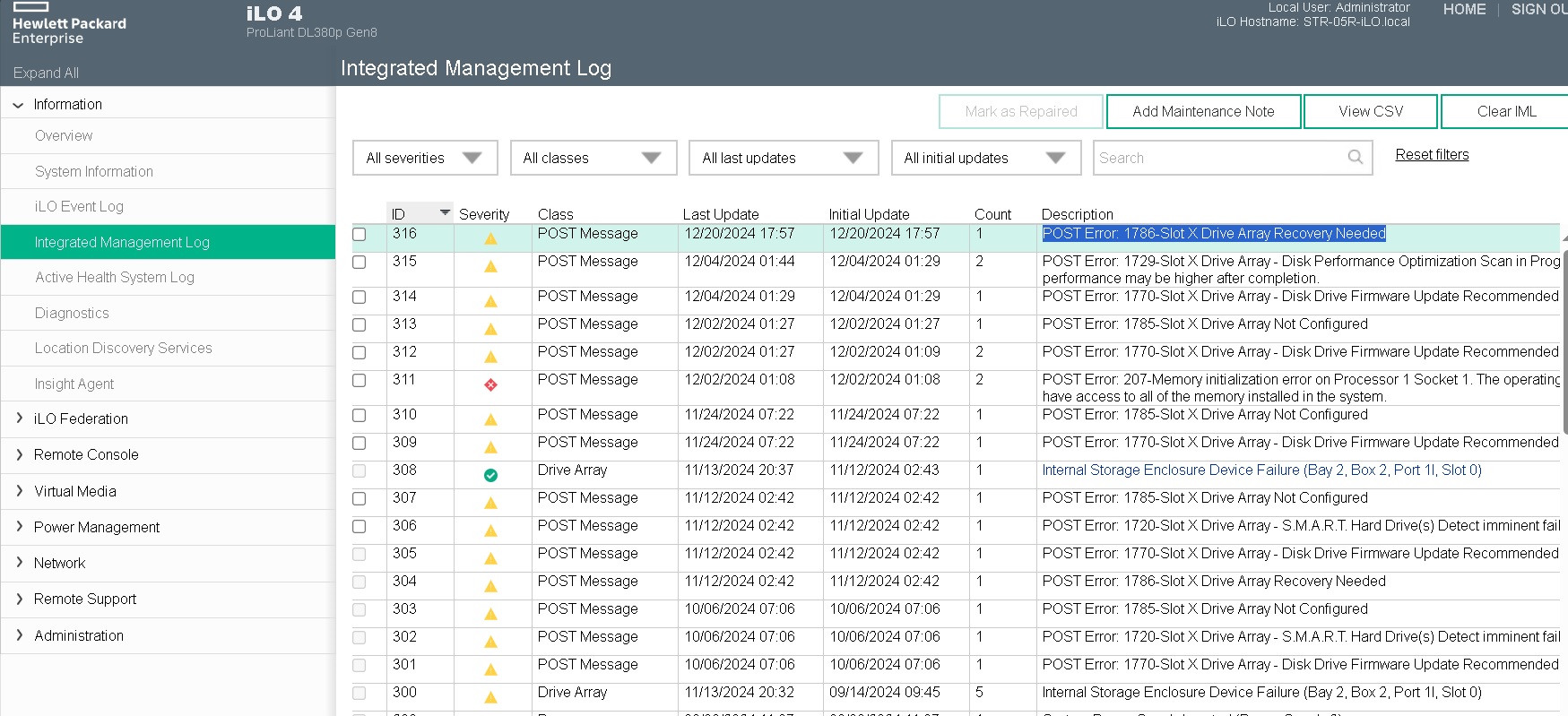Screen dimensions: 1568x716
Task: Sort by the Last Update column header
Action: pos(721,214)
